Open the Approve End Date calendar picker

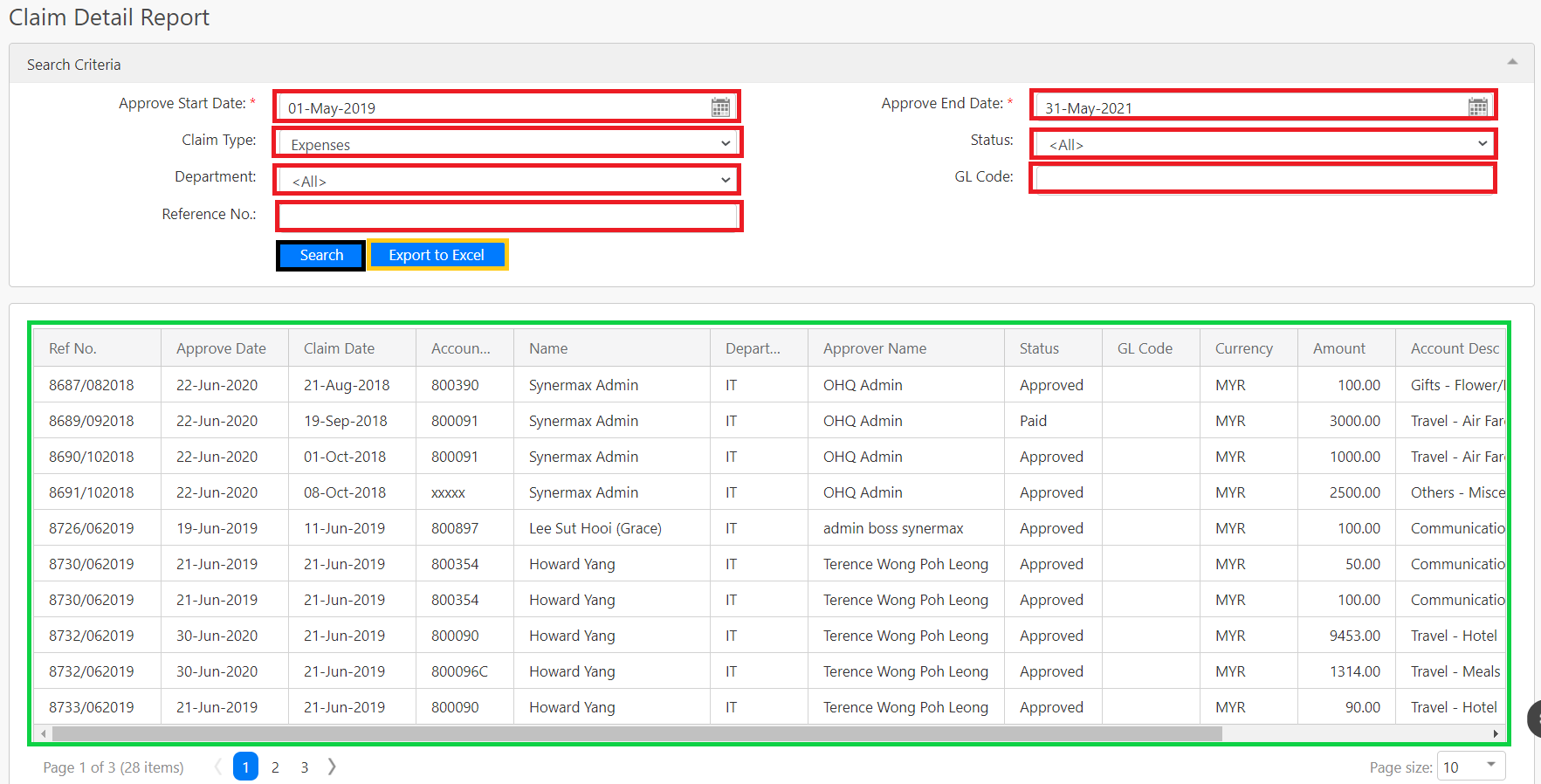[1477, 107]
